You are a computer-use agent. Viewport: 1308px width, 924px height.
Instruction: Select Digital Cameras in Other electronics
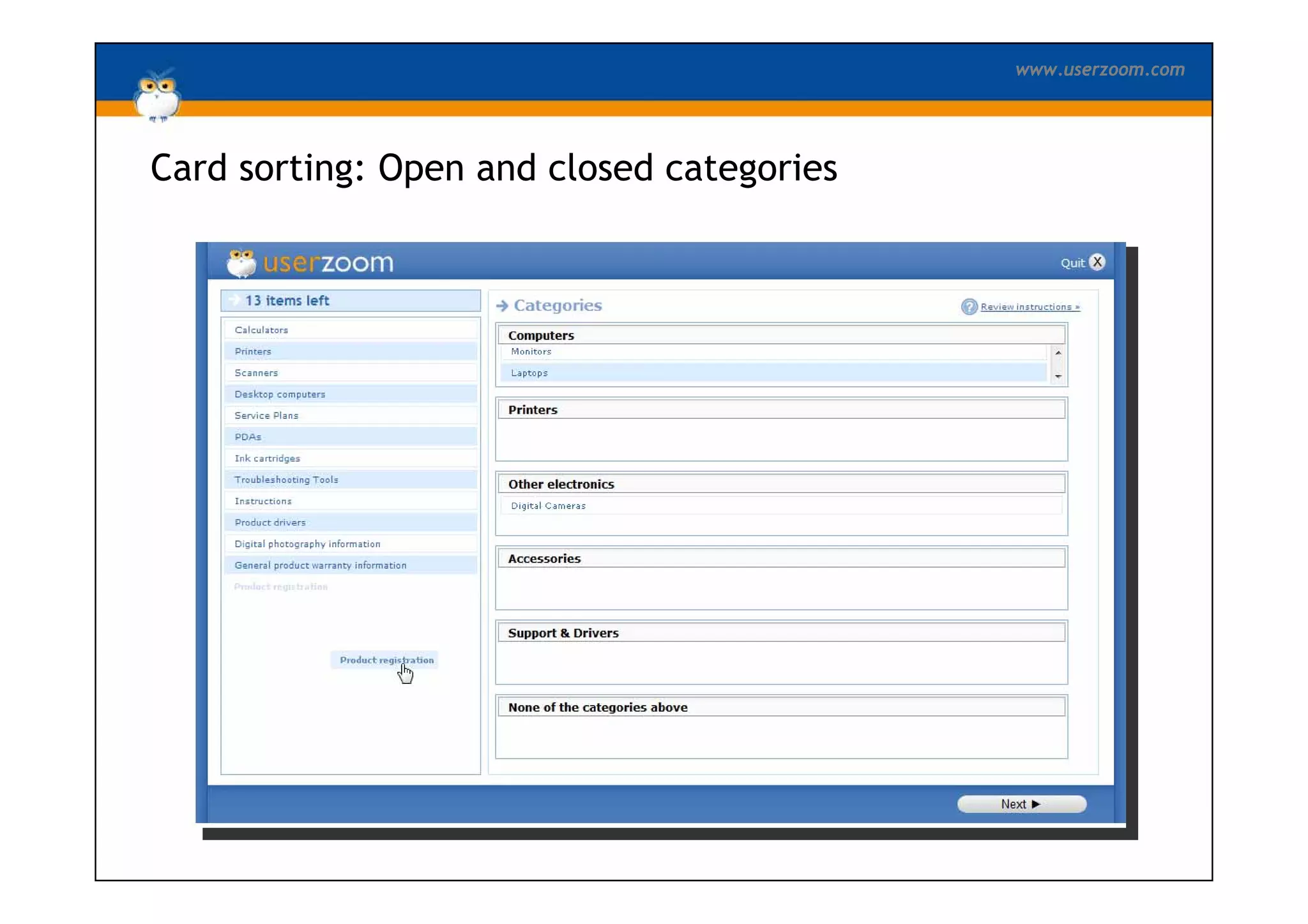point(548,506)
